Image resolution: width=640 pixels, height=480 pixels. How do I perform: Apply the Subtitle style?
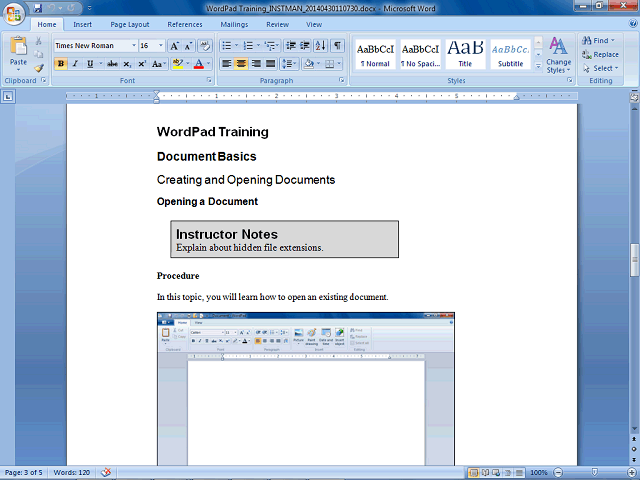click(510, 54)
